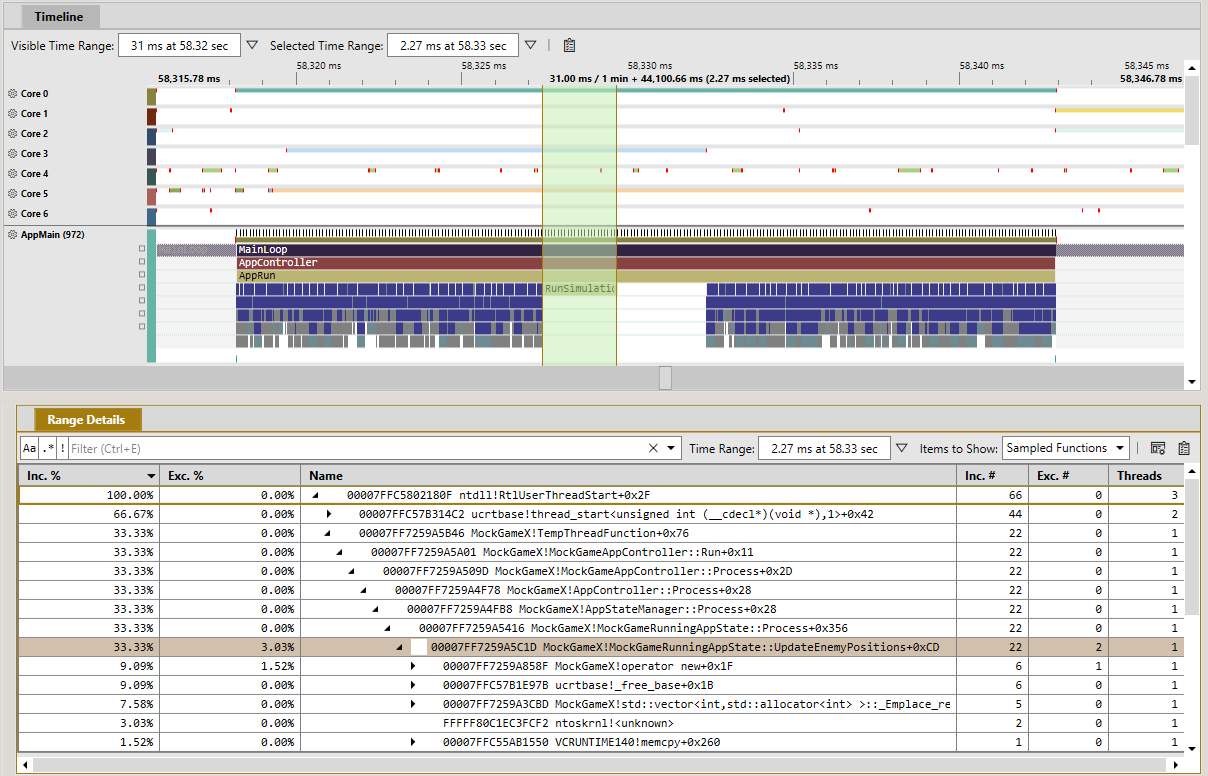Toggle the checkbox beside the AppController row
The height and width of the screenshot is (776, 1208).
[142, 262]
